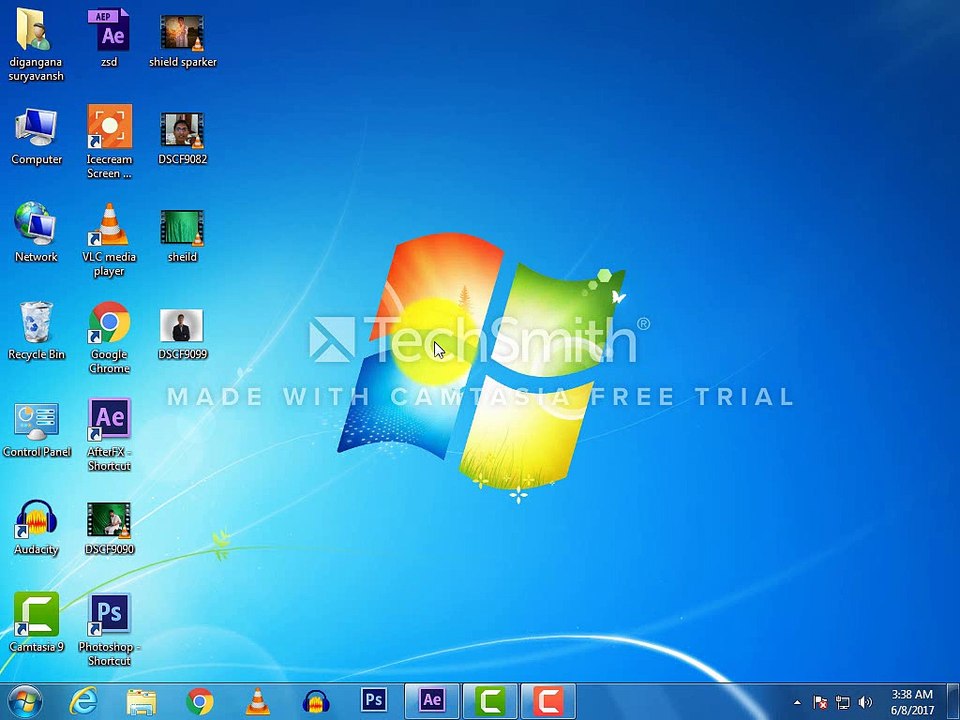Open Control Panel desktop icon

(x=37, y=430)
